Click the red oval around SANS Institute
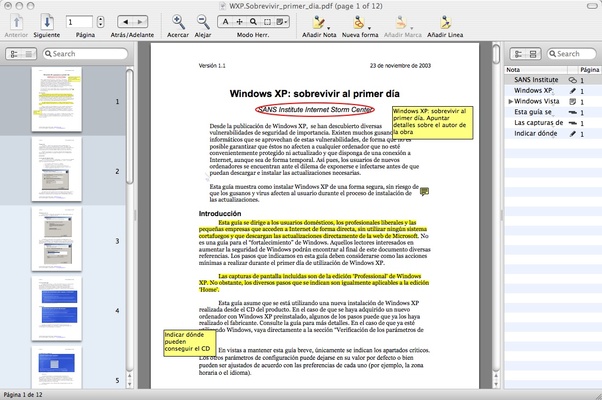Image resolution: width=602 pixels, height=400 pixels. point(314,110)
